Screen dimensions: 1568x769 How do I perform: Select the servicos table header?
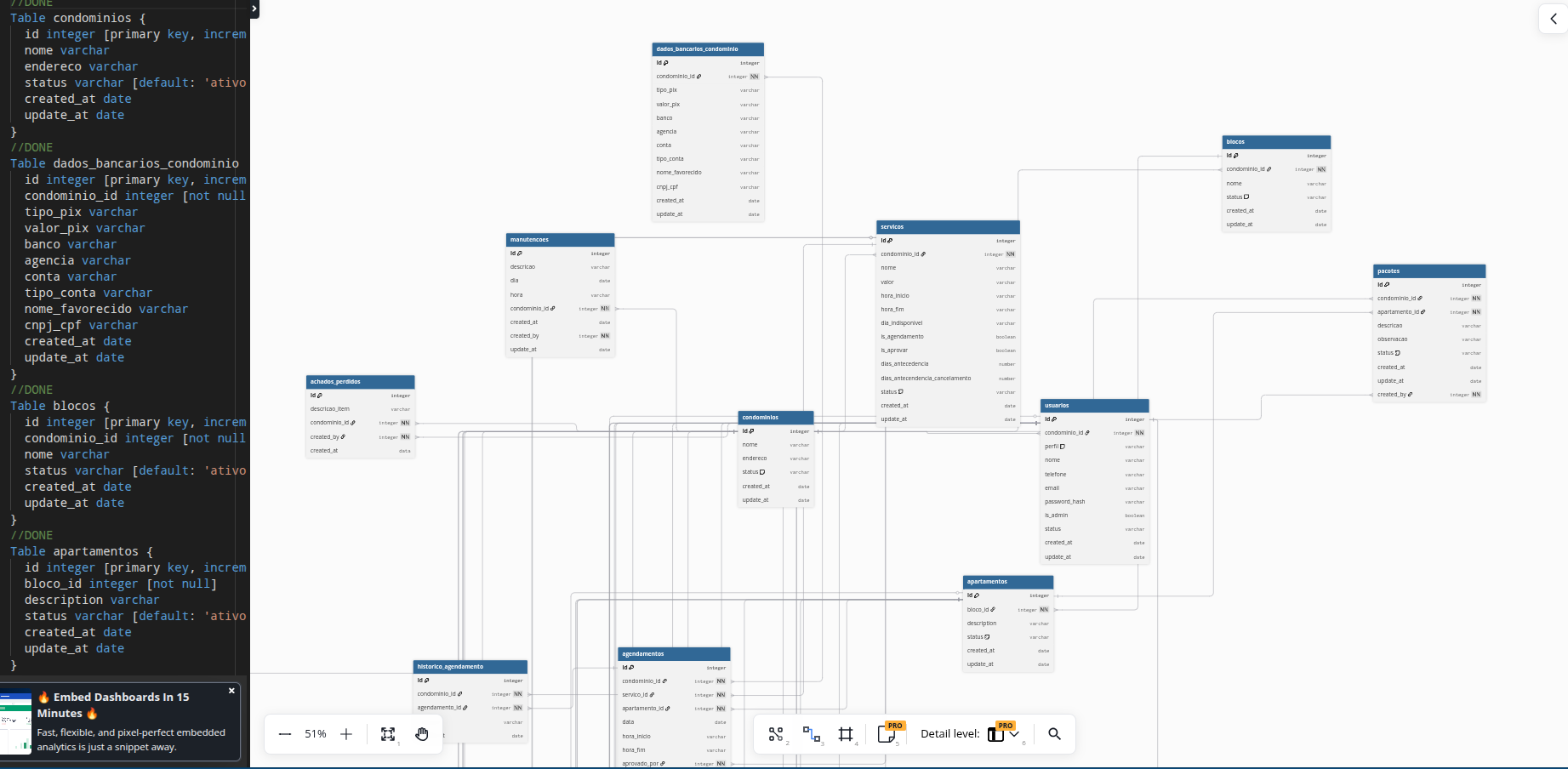point(948,227)
